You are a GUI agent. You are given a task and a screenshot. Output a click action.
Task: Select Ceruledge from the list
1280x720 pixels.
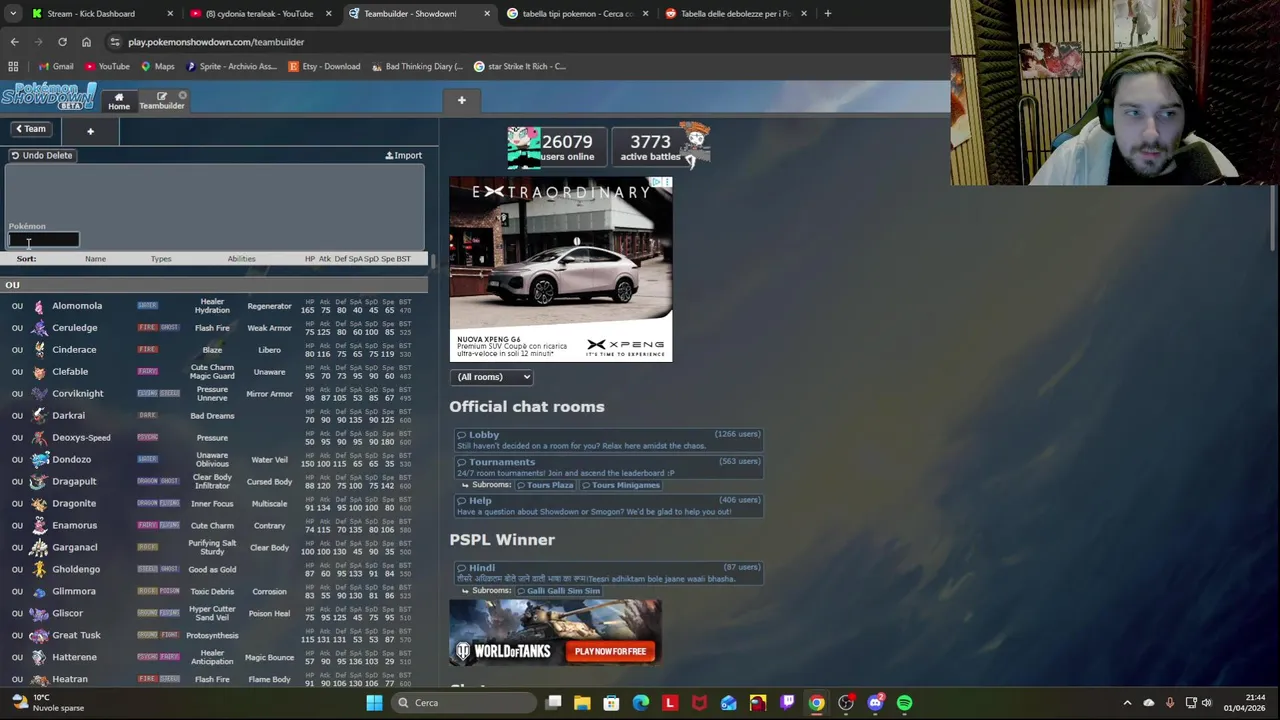214,328
